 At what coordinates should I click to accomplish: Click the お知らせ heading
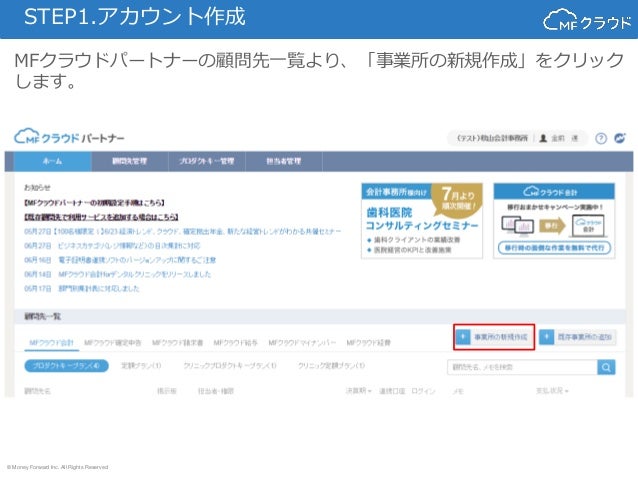(x=37, y=188)
